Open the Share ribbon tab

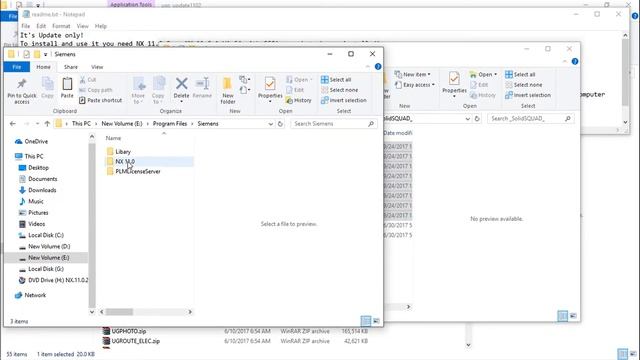(x=71, y=67)
